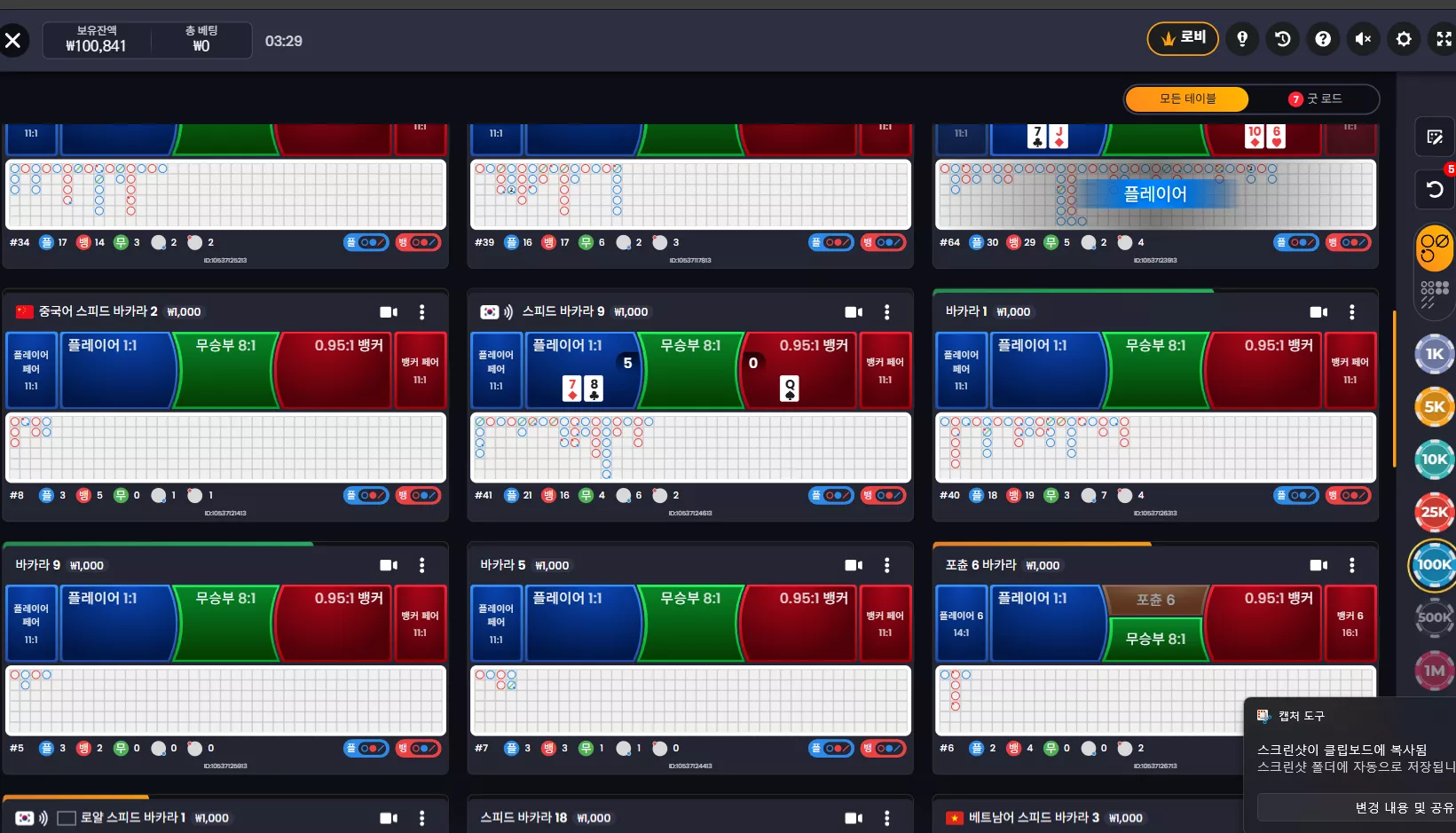Screen dimensions: 1456x833
Task: Open the bet history clock icon
Action: (1283, 39)
